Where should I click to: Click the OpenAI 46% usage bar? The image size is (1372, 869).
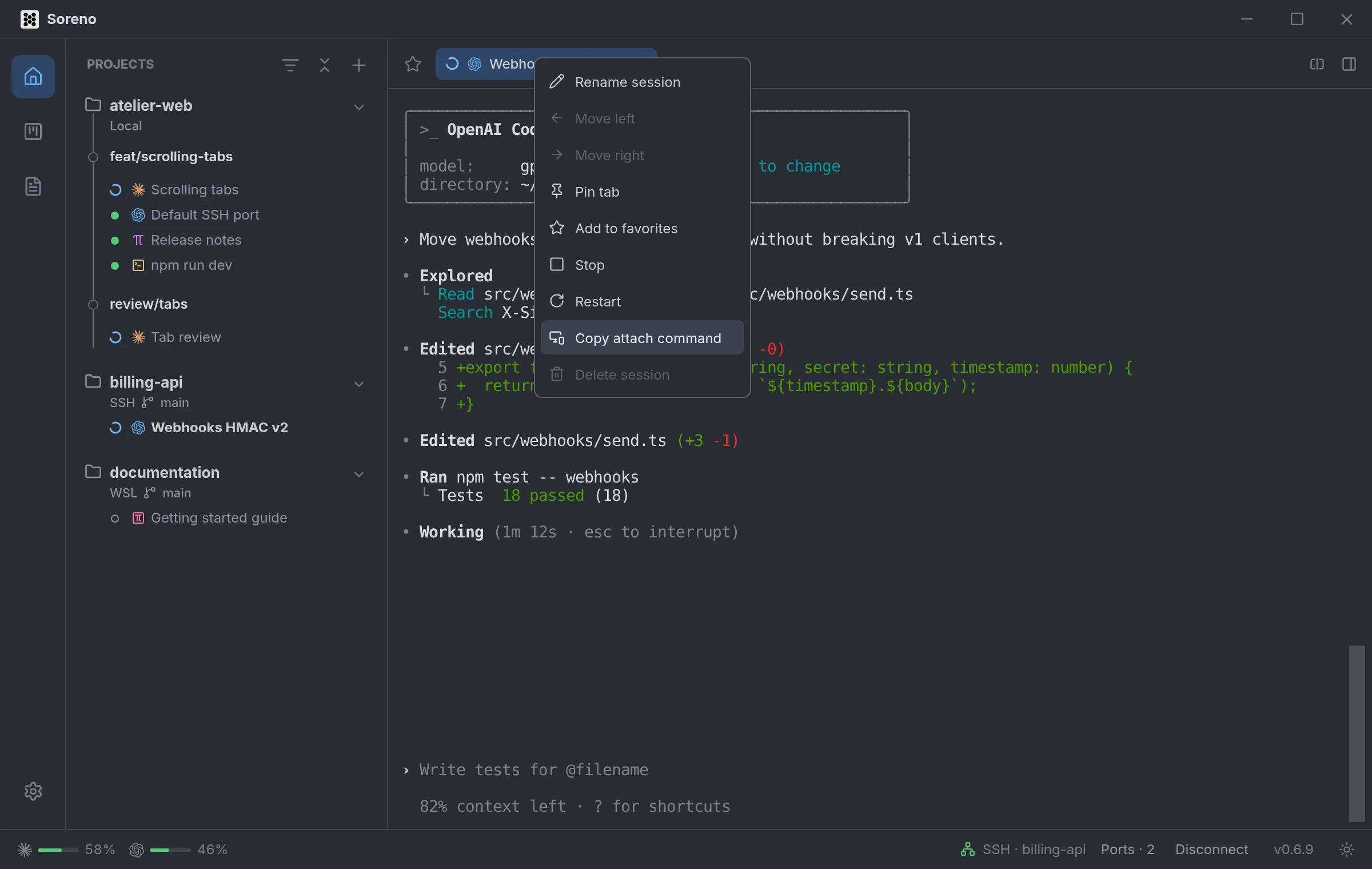coord(170,850)
